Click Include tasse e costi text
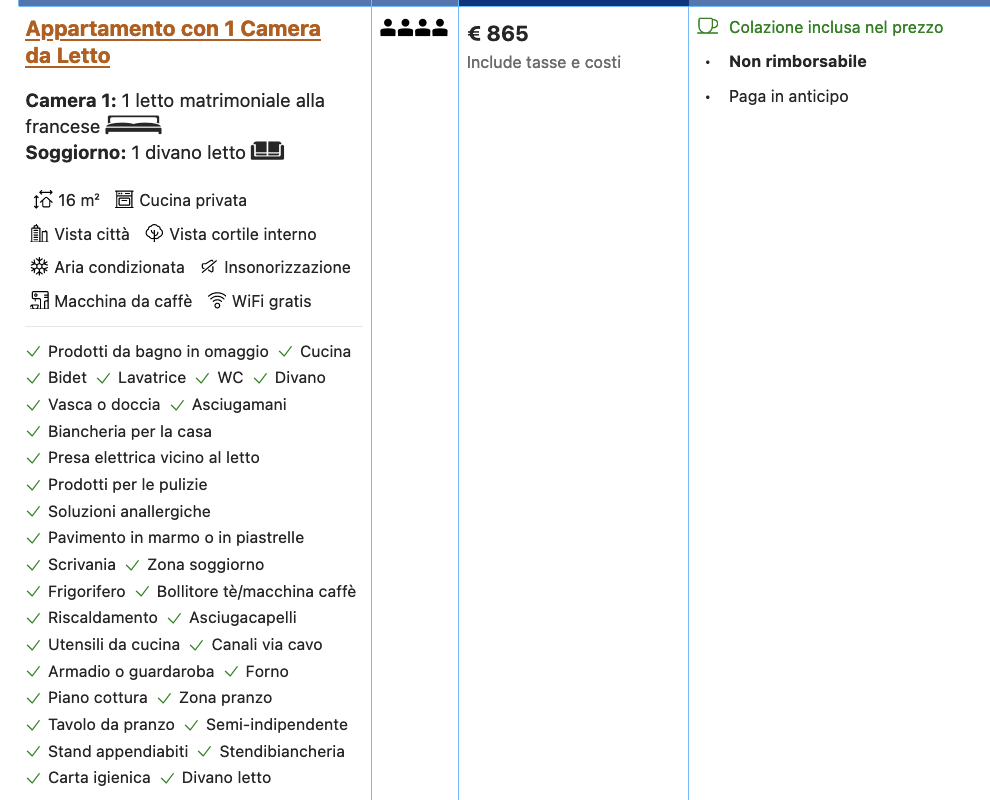Image resolution: width=990 pixels, height=800 pixels. pos(543,62)
